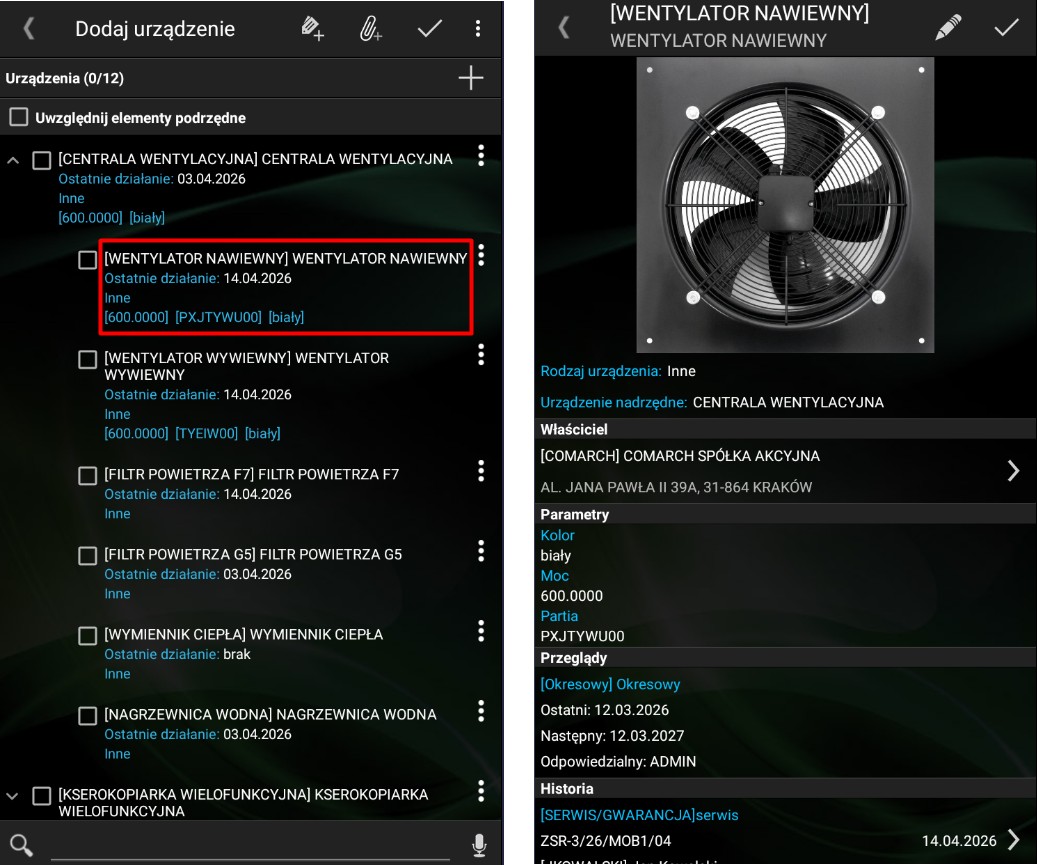Open options menu for WYMIENNIK CIEPŁA
Screen dimensions: 1037x865
click(481, 631)
